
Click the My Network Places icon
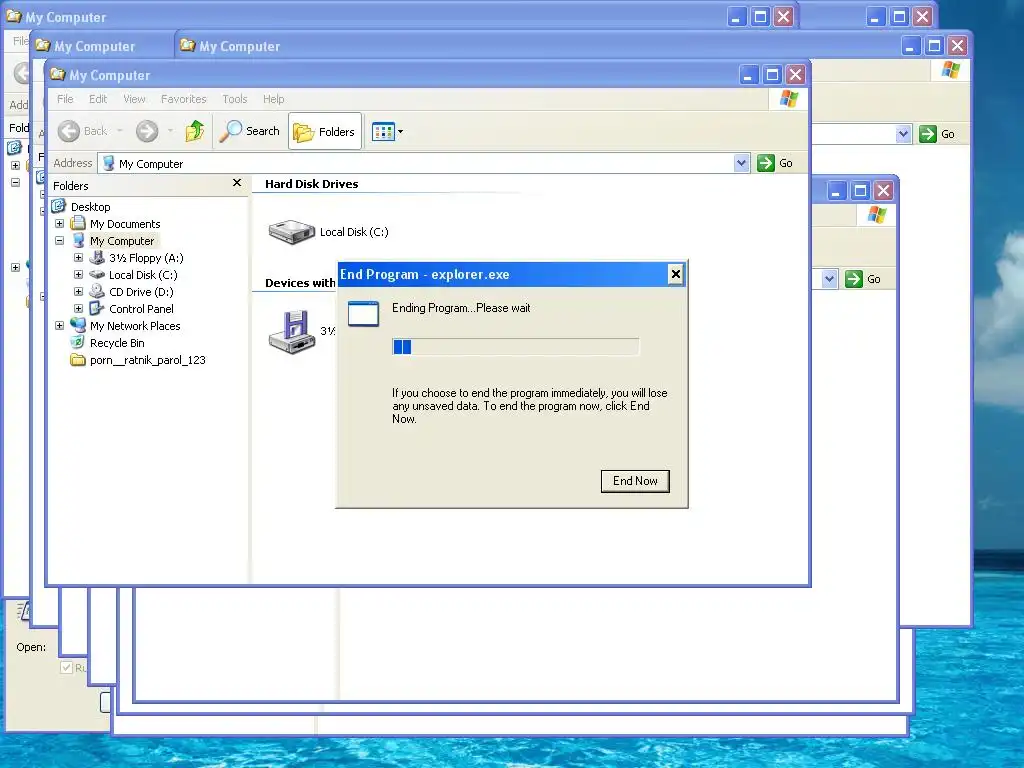(x=78, y=325)
